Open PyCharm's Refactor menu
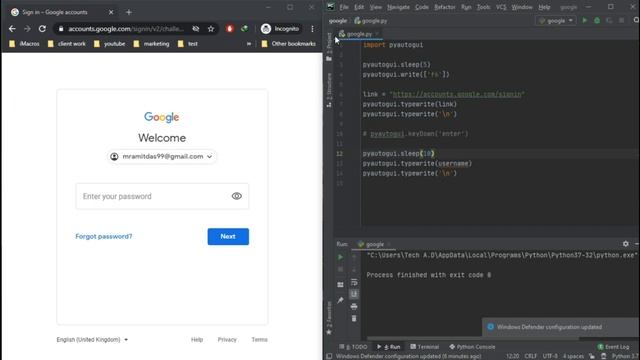The image size is (640, 360). pyautogui.click(x=444, y=7)
